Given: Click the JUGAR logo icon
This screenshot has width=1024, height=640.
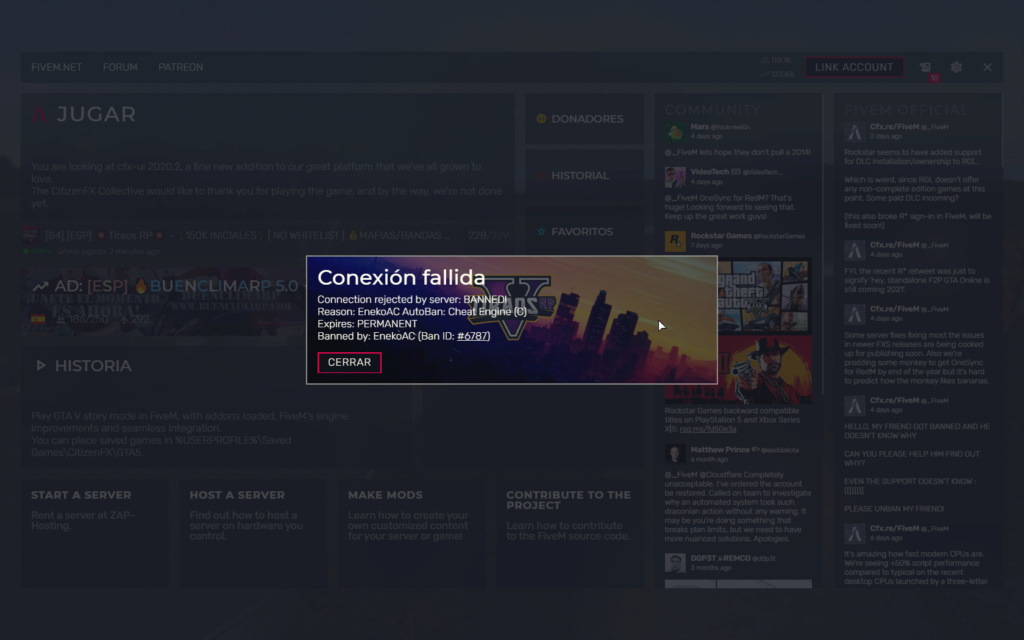Looking at the screenshot, I should tap(39, 114).
